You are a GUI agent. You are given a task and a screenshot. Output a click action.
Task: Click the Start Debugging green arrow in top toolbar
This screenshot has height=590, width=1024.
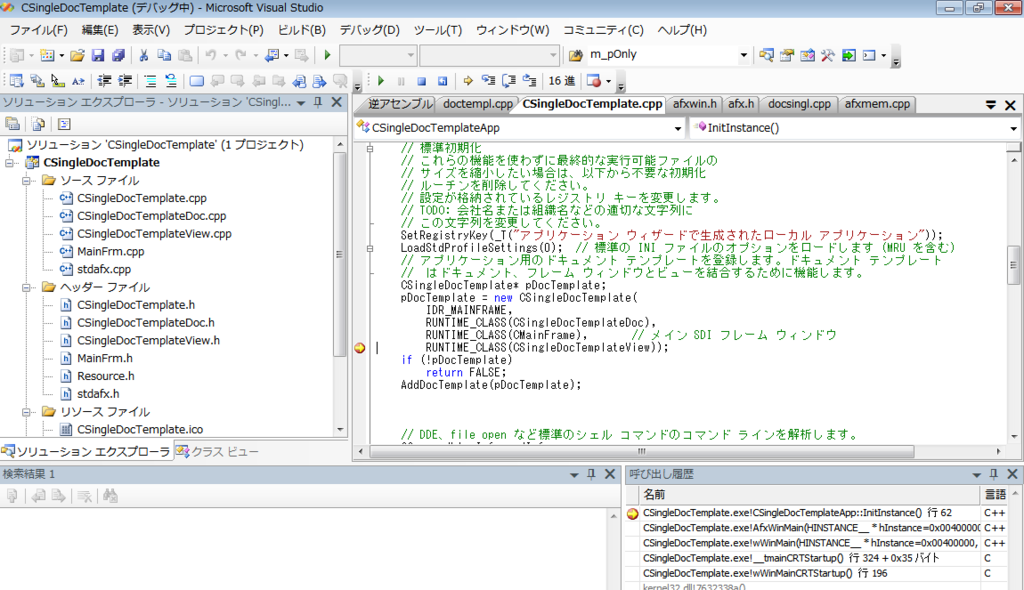pyautogui.click(x=328, y=56)
